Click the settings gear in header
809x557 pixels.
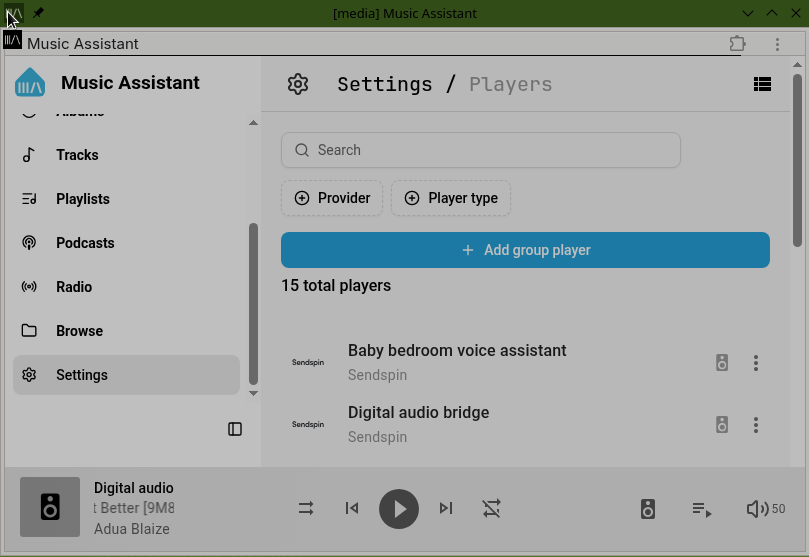[x=297, y=84]
